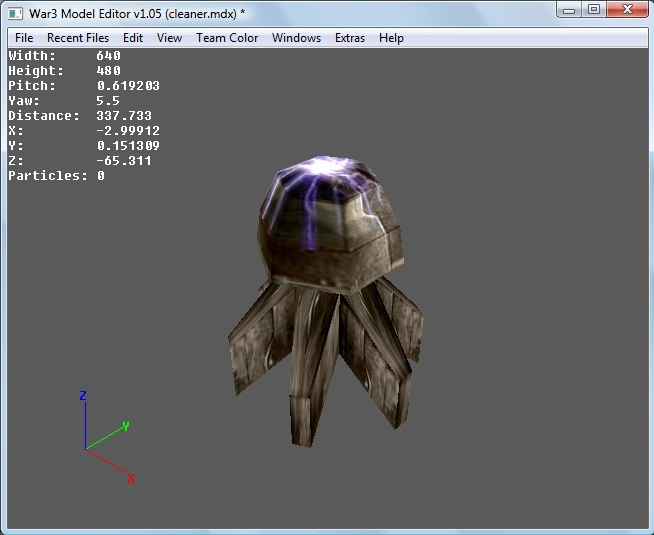Click the Pitch value 0.619203
This screenshot has height=535, width=654.
click(128, 85)
